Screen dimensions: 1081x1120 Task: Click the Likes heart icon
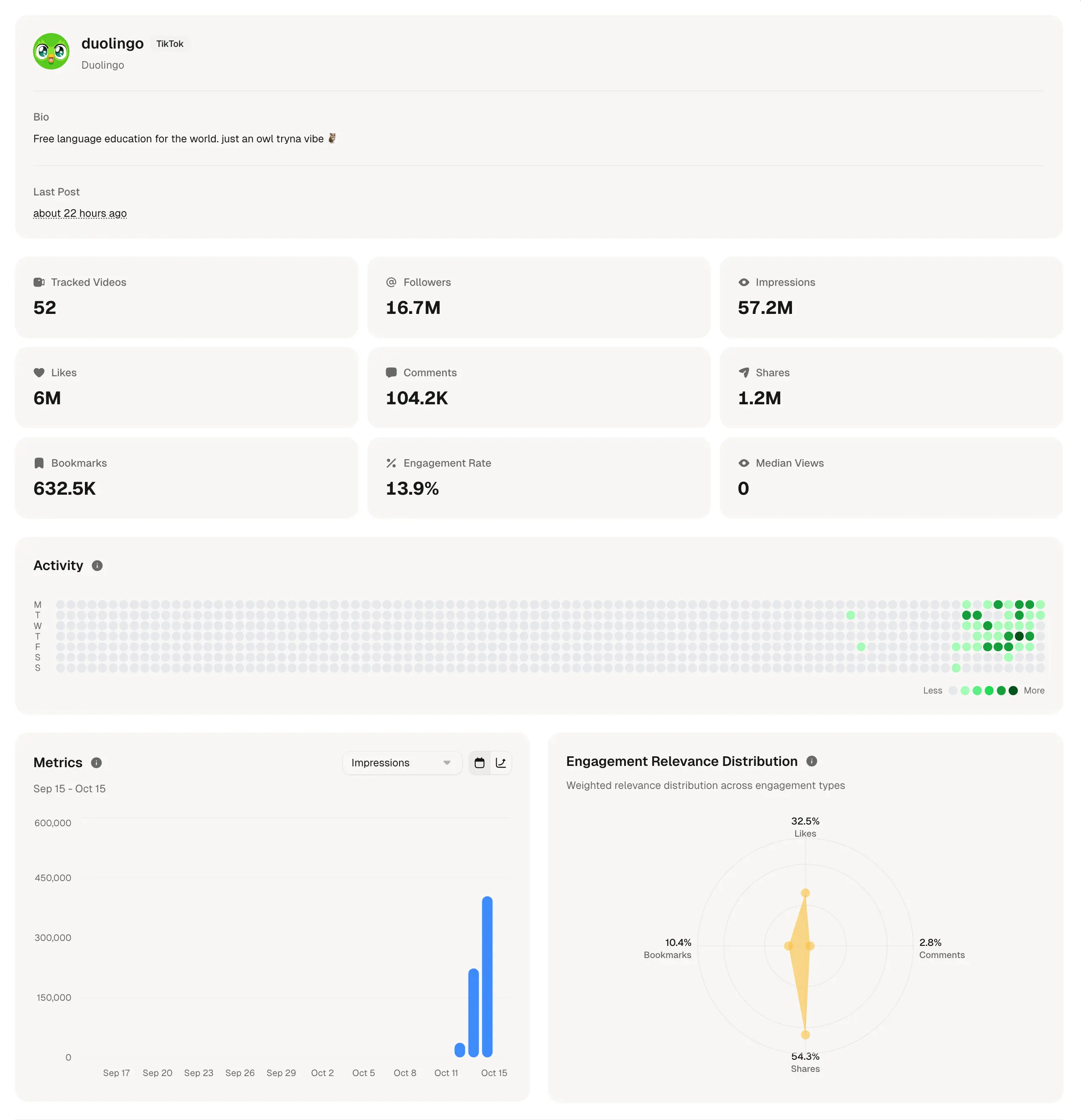(x=39, y=372)
